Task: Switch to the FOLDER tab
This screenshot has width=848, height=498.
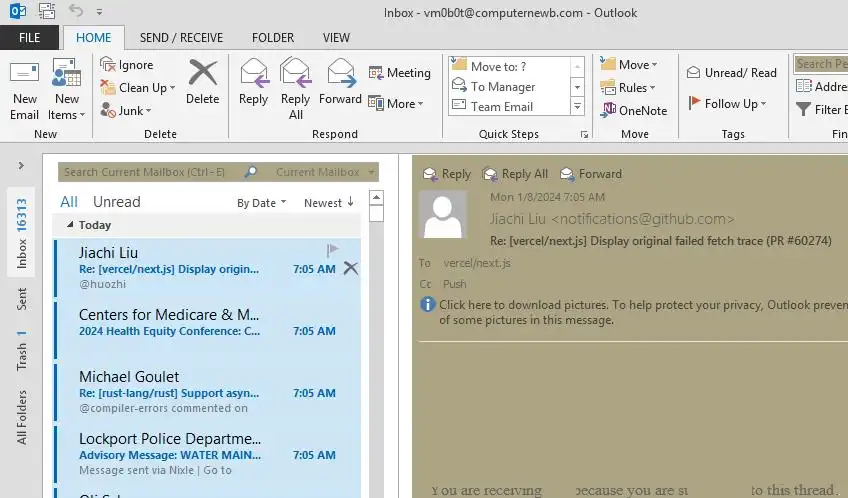Action: (273, 38)
